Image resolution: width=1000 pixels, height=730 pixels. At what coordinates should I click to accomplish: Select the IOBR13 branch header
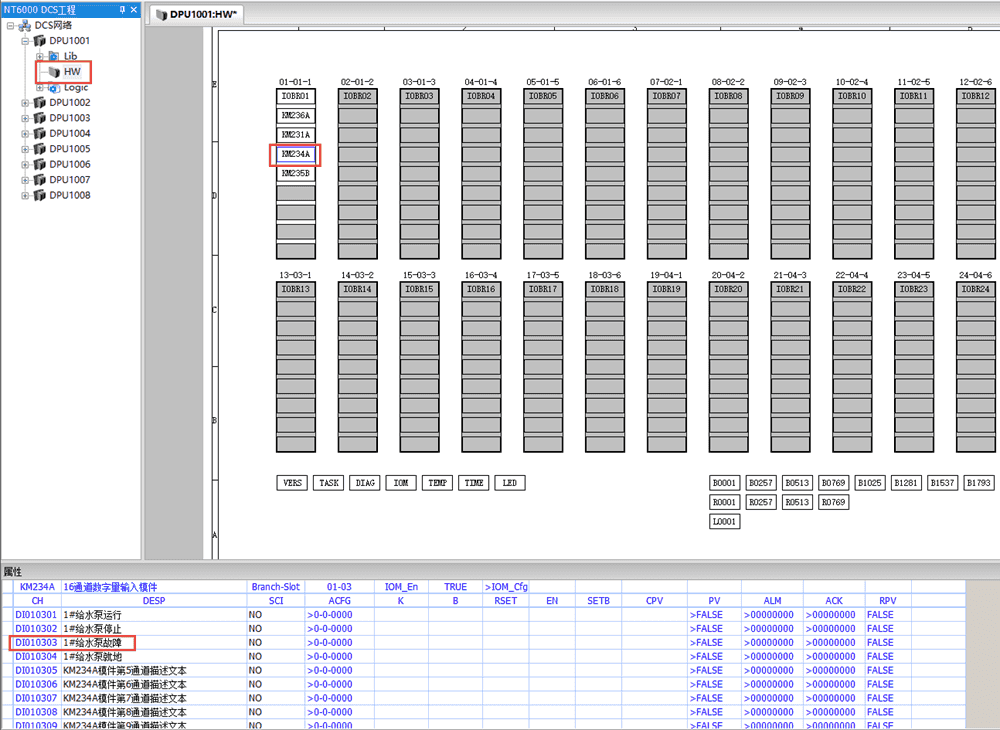tap(295, 289)
